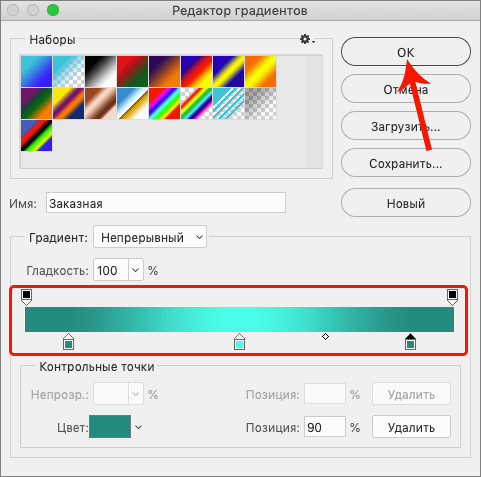
Task: Click the teal gradient preview bar
Action: pos(239,319)
